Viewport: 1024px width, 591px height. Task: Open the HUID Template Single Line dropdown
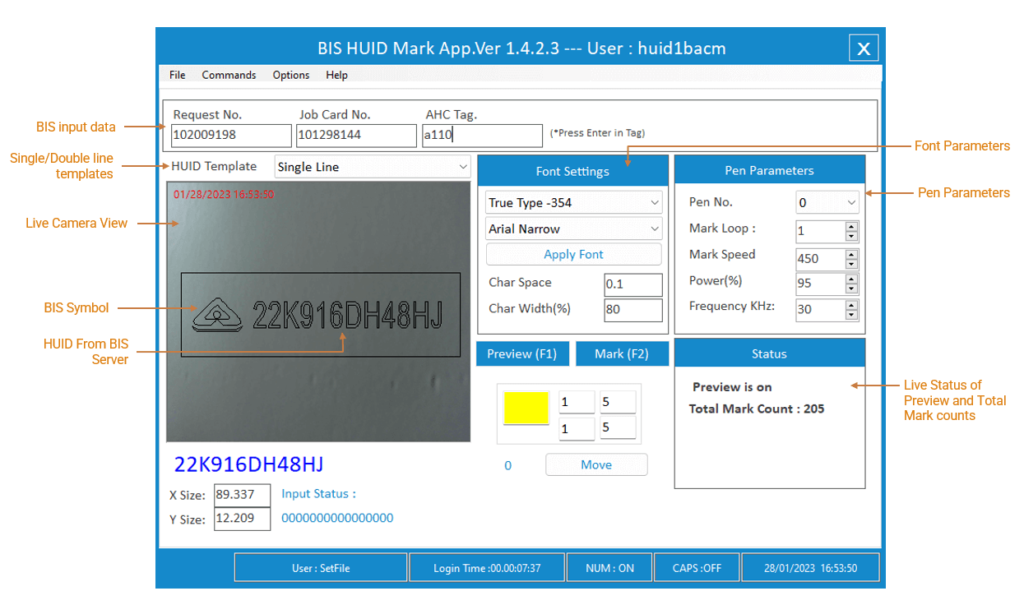(372, 167)
